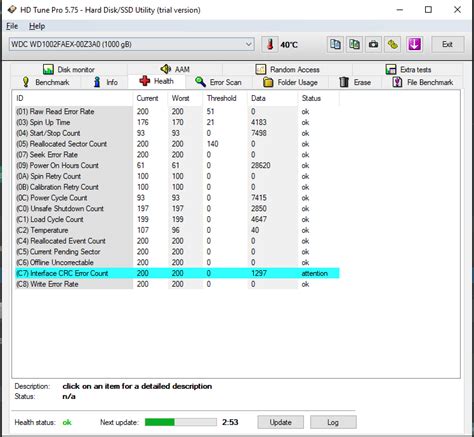Screen dimensions: 474x437
Task: Select the (C6) Offline Uncorrectable row
Action: pyautogui.click(x=177, y=262)
